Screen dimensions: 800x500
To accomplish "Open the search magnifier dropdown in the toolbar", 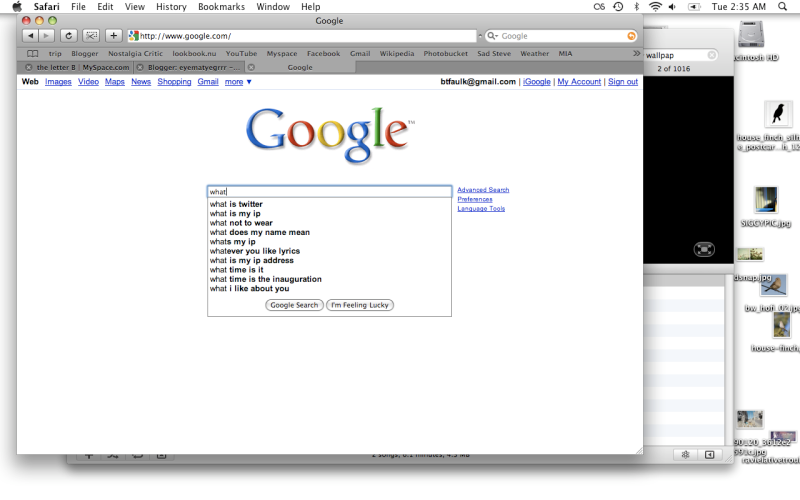I will coord(492,36).
